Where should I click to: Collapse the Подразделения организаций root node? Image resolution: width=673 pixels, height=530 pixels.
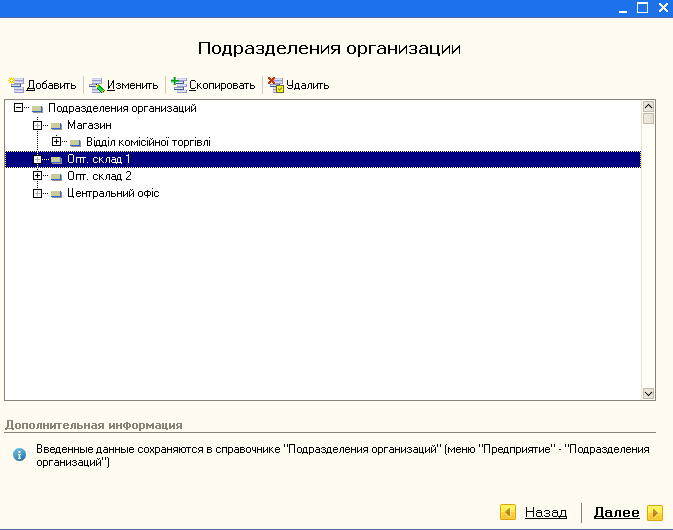pyautogui.click(x=18, y=108)
